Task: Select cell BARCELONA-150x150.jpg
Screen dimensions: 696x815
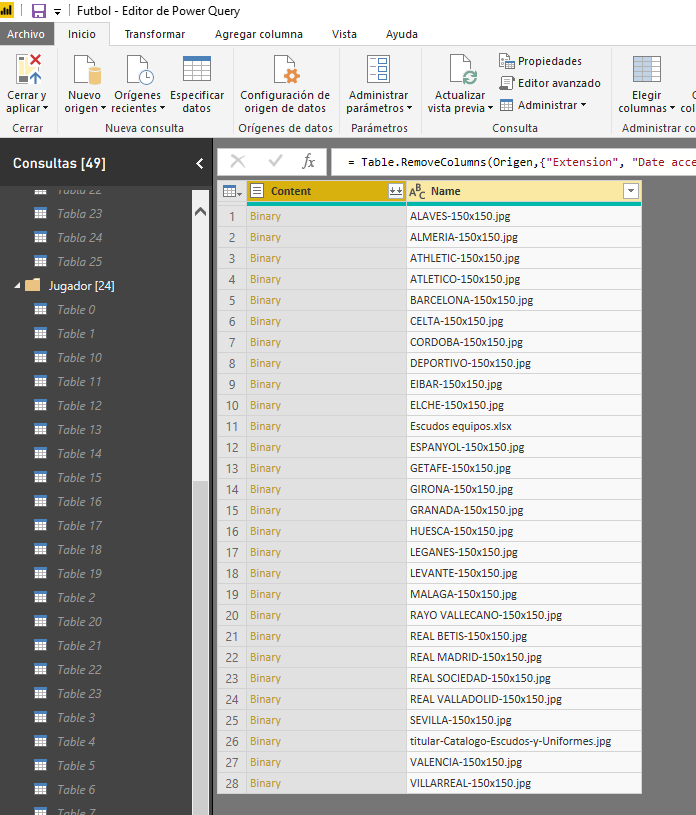Action: click(x=523, y=300)
